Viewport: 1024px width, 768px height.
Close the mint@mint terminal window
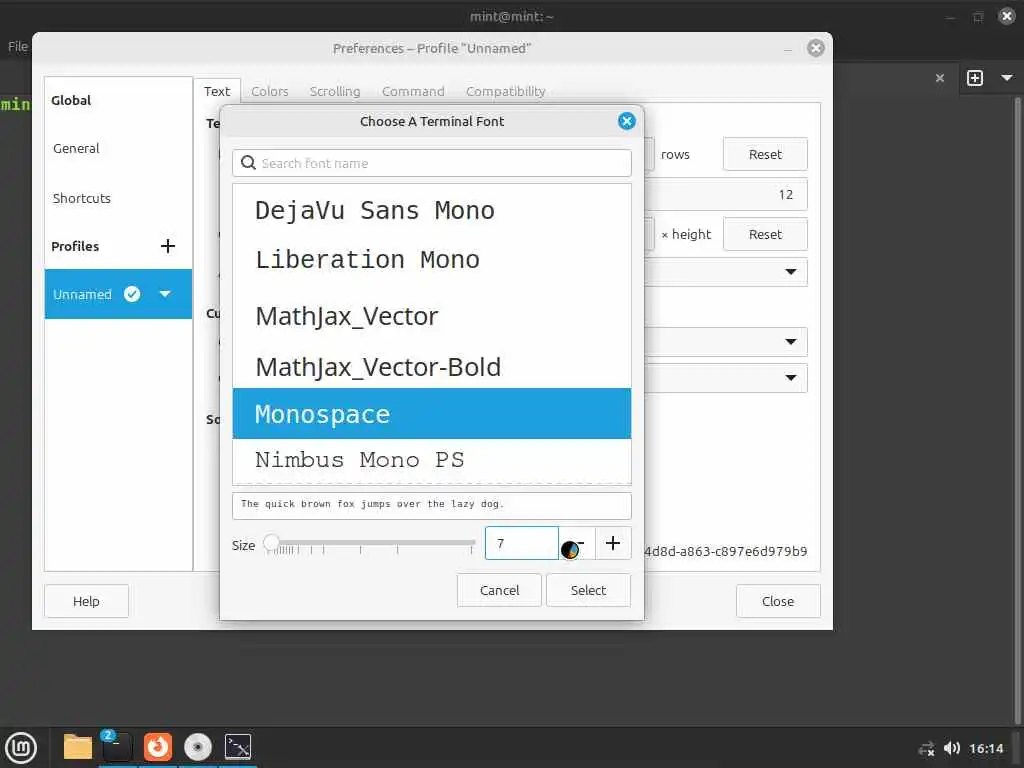pyautogui.click(x=1007, y=16)
